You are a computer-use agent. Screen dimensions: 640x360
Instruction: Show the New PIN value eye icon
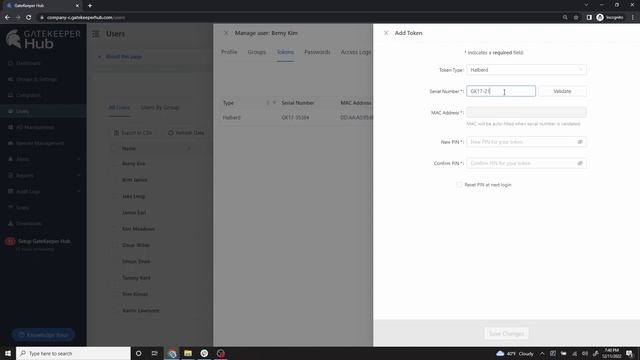[580, 142]
